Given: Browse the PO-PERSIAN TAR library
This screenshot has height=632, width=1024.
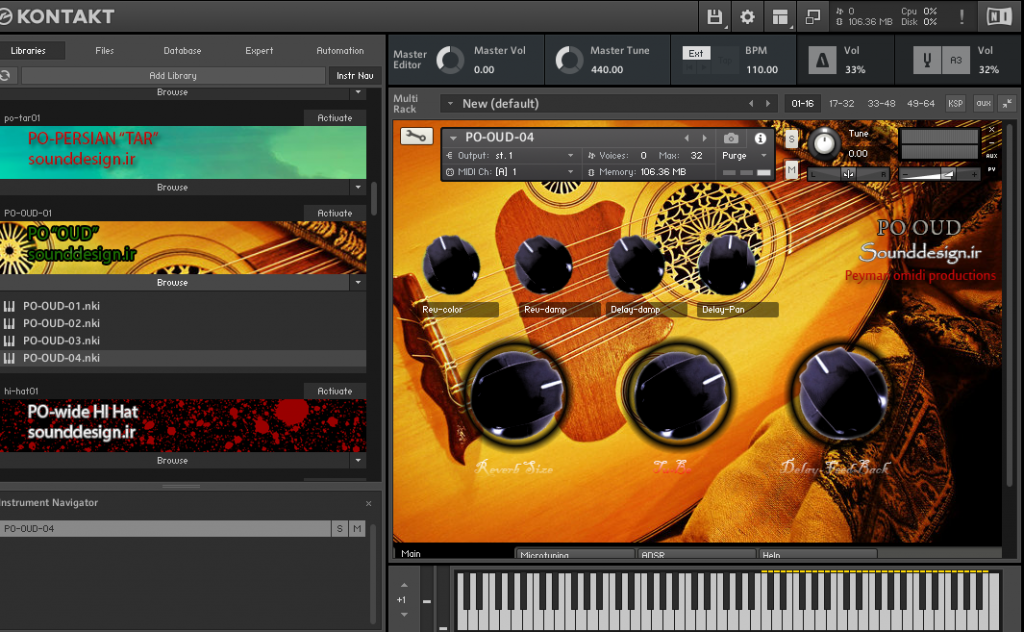Looking at the screenshot, I should point(172,187).
